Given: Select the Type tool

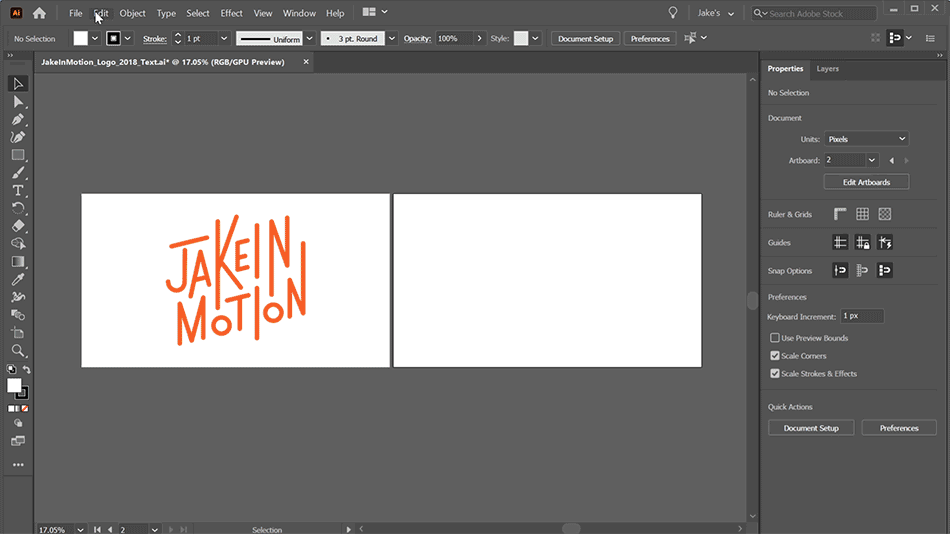Looking at the screenshot, I should [x=18, y=190].
